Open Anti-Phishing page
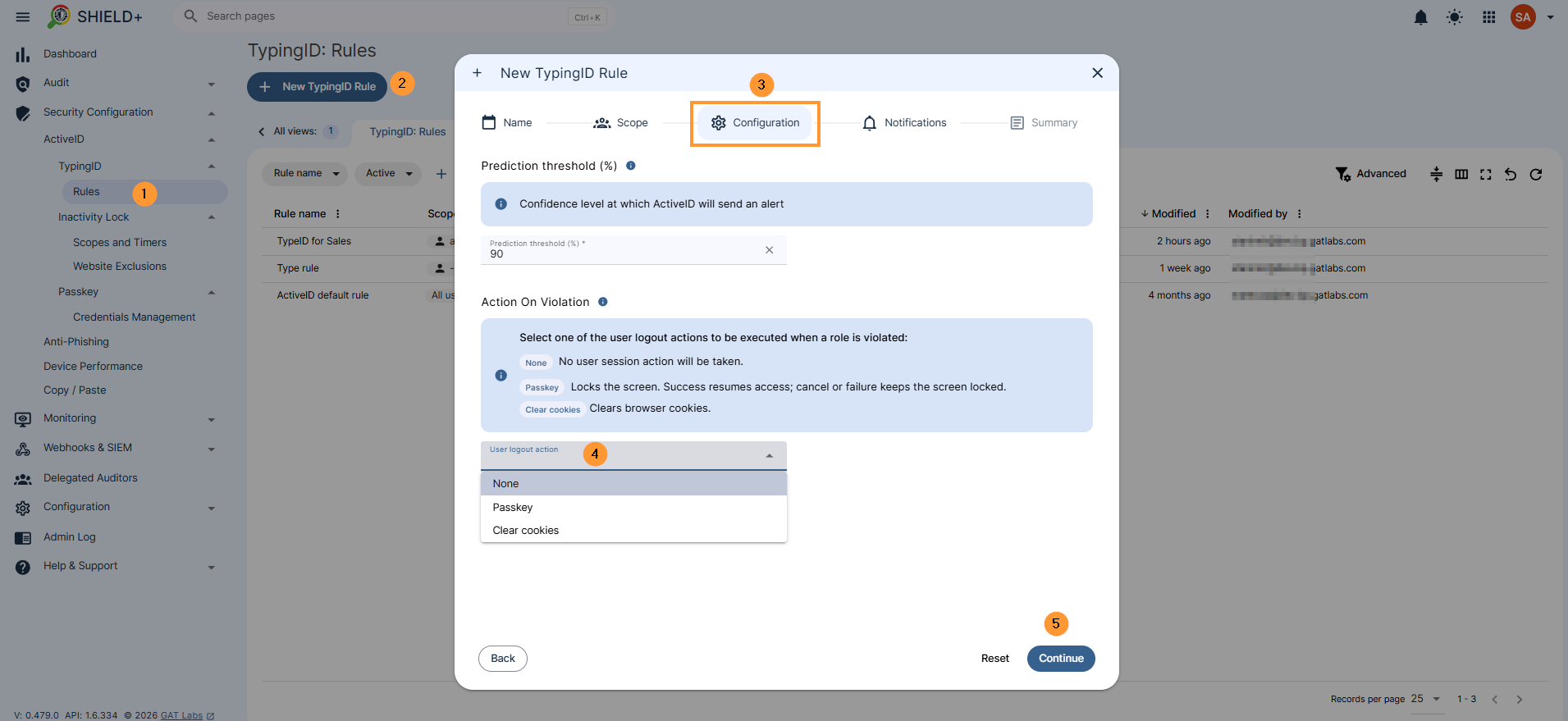Viewport: 1568px width, 721px height. tap(76, 342)
